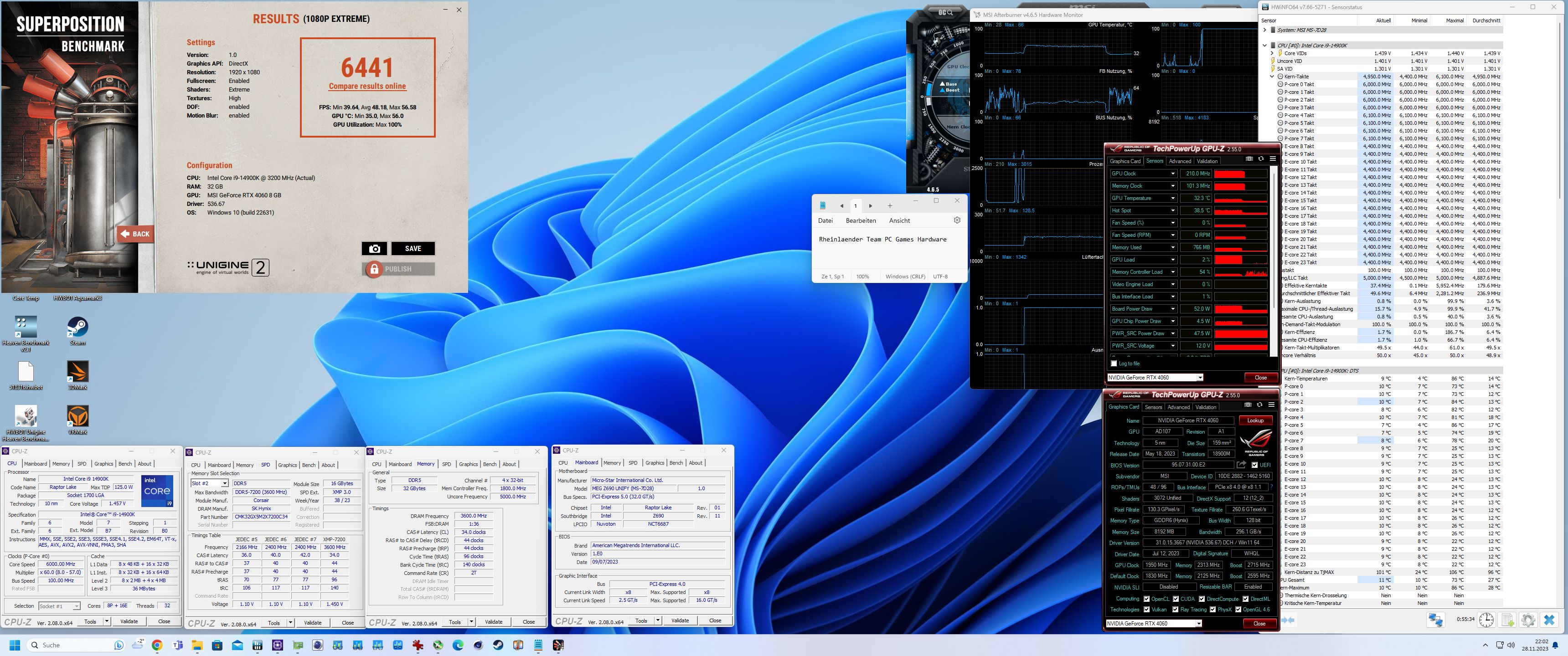Click screenshot camera icon in GPU-Z Sensors window

[1249, 159]
